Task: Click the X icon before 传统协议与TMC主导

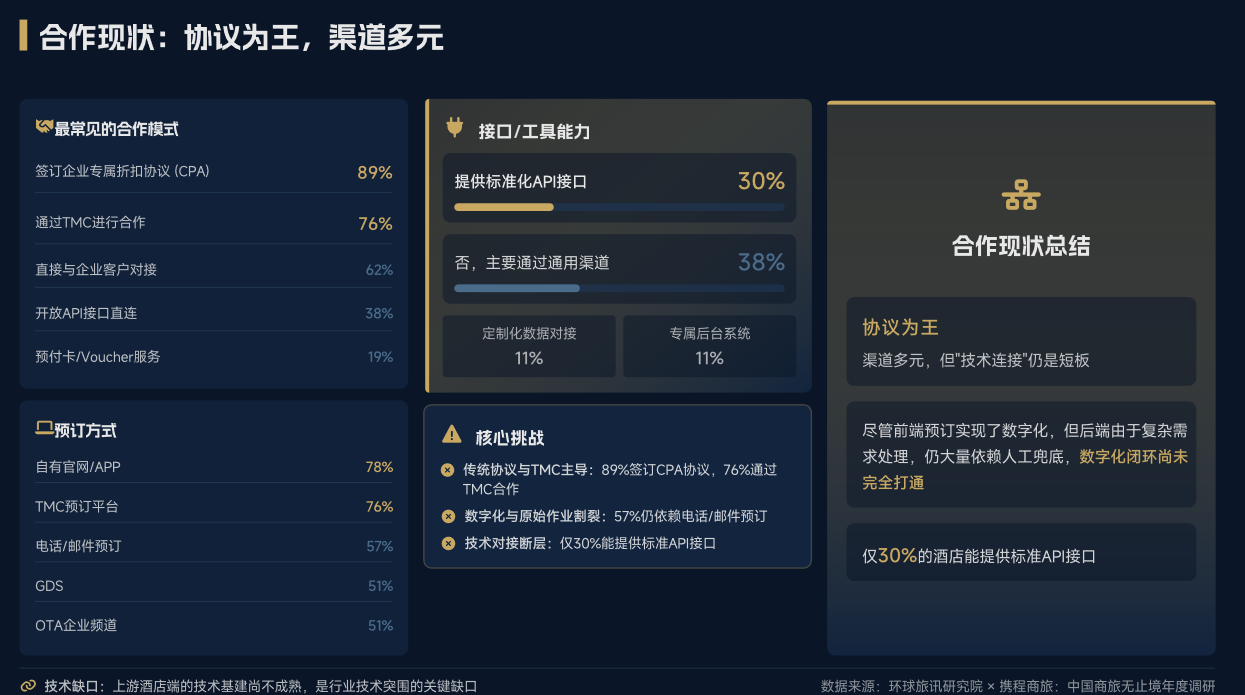Action: point(447,469)
